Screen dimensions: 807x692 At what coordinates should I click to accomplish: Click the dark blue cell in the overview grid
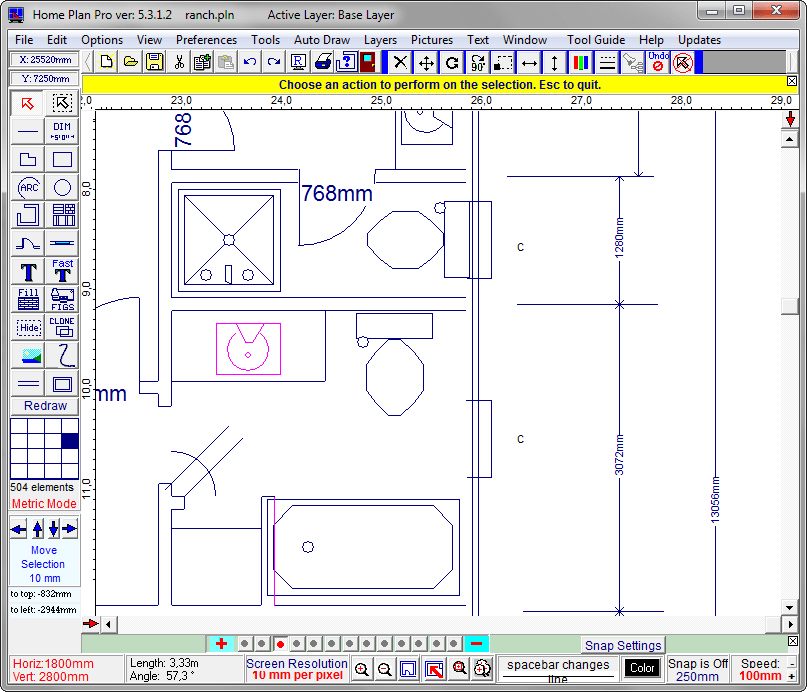point(70,441)
